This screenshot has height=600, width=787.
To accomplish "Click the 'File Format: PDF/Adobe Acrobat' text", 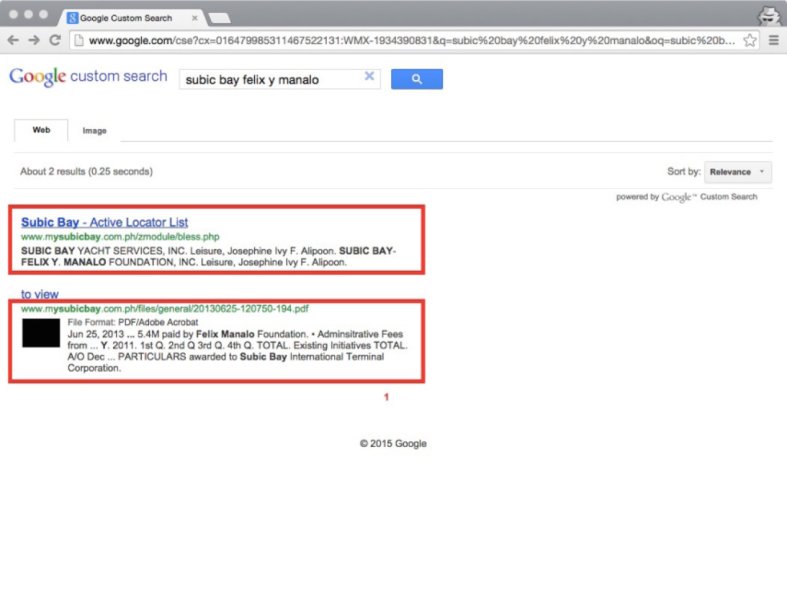I will tap(133, 322).
